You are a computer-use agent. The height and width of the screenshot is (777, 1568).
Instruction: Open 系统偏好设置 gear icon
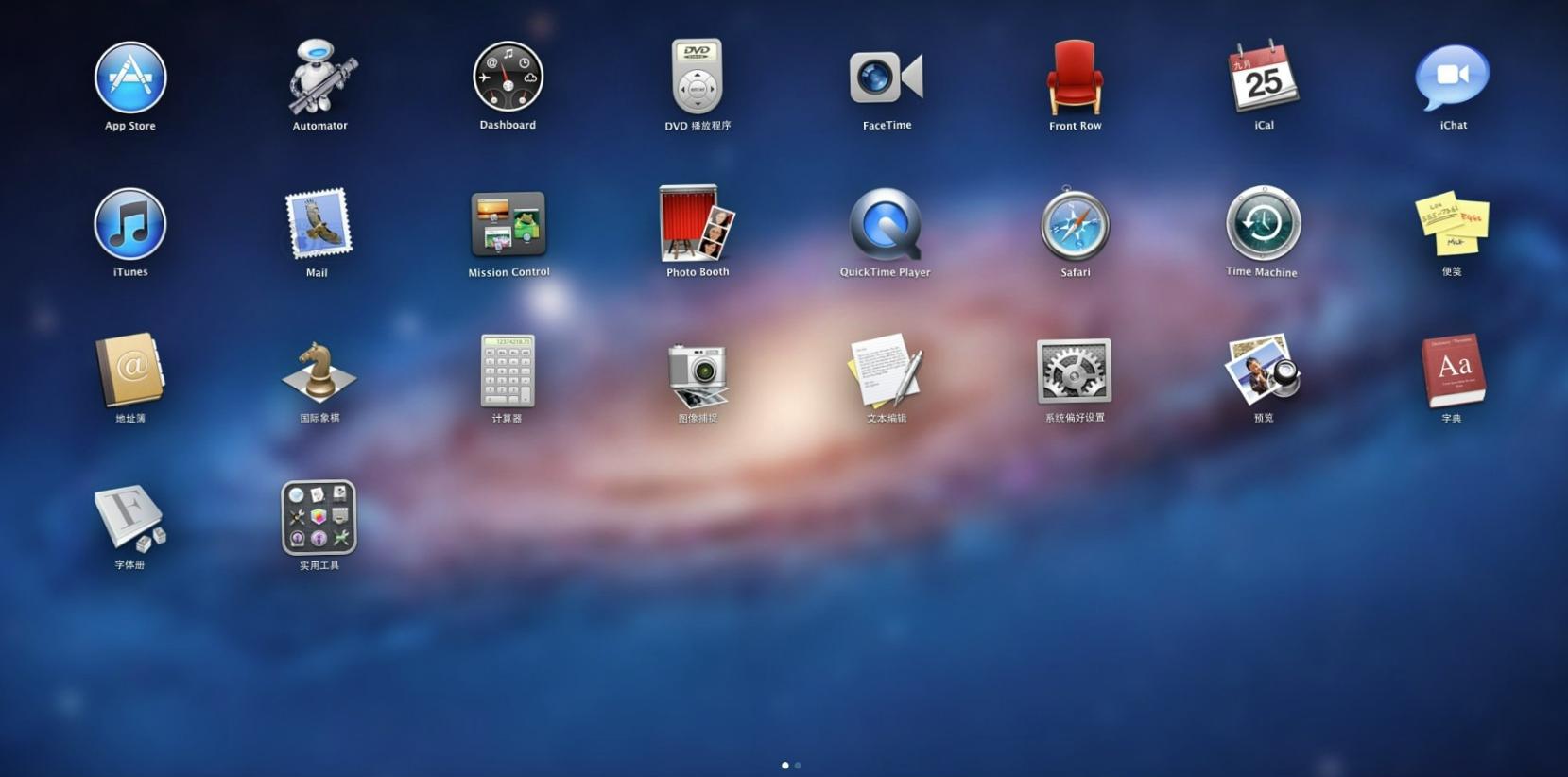[x=1074, y=371]
